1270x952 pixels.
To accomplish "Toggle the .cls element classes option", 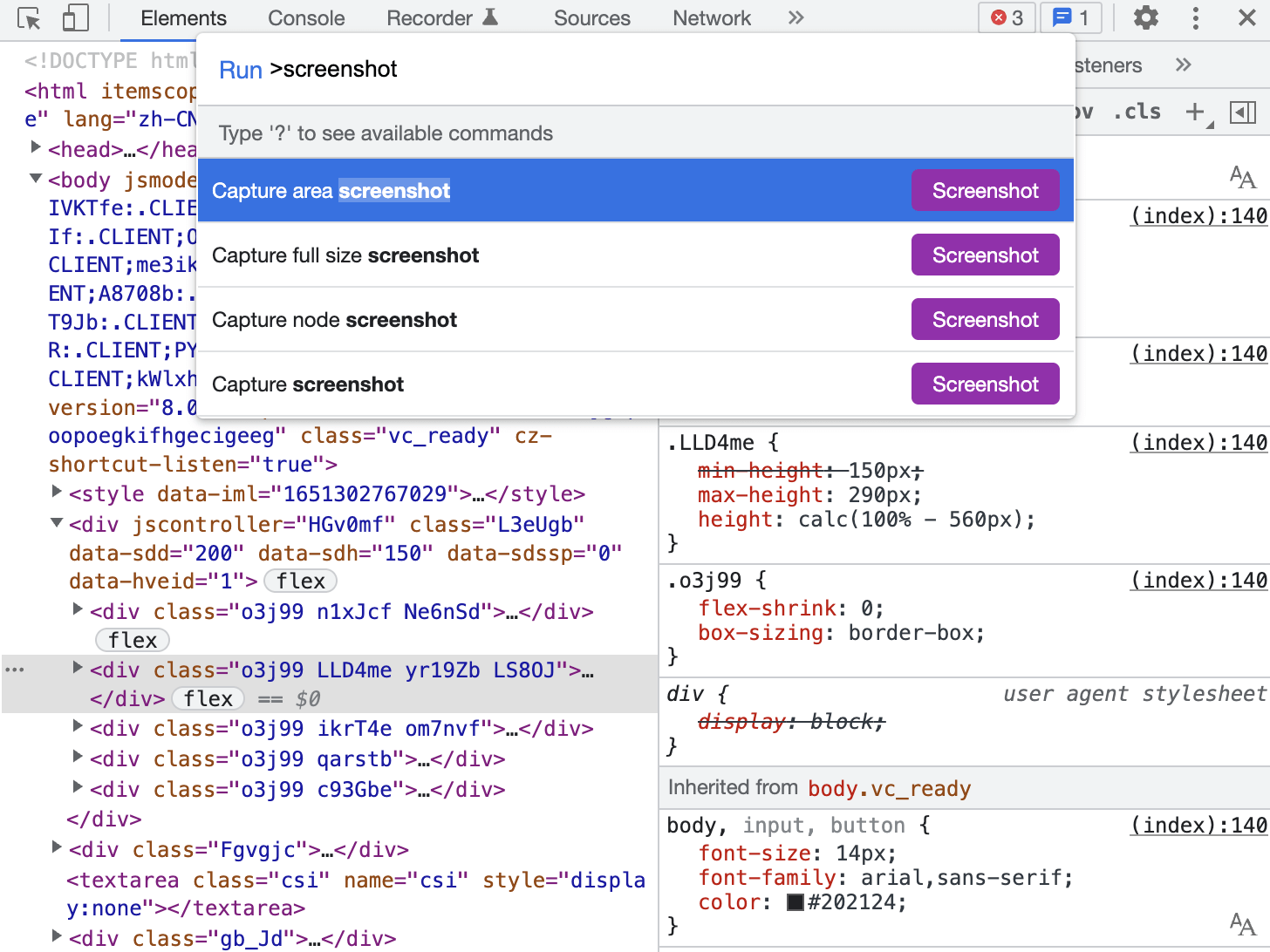I will click(x=1137, y=112).
